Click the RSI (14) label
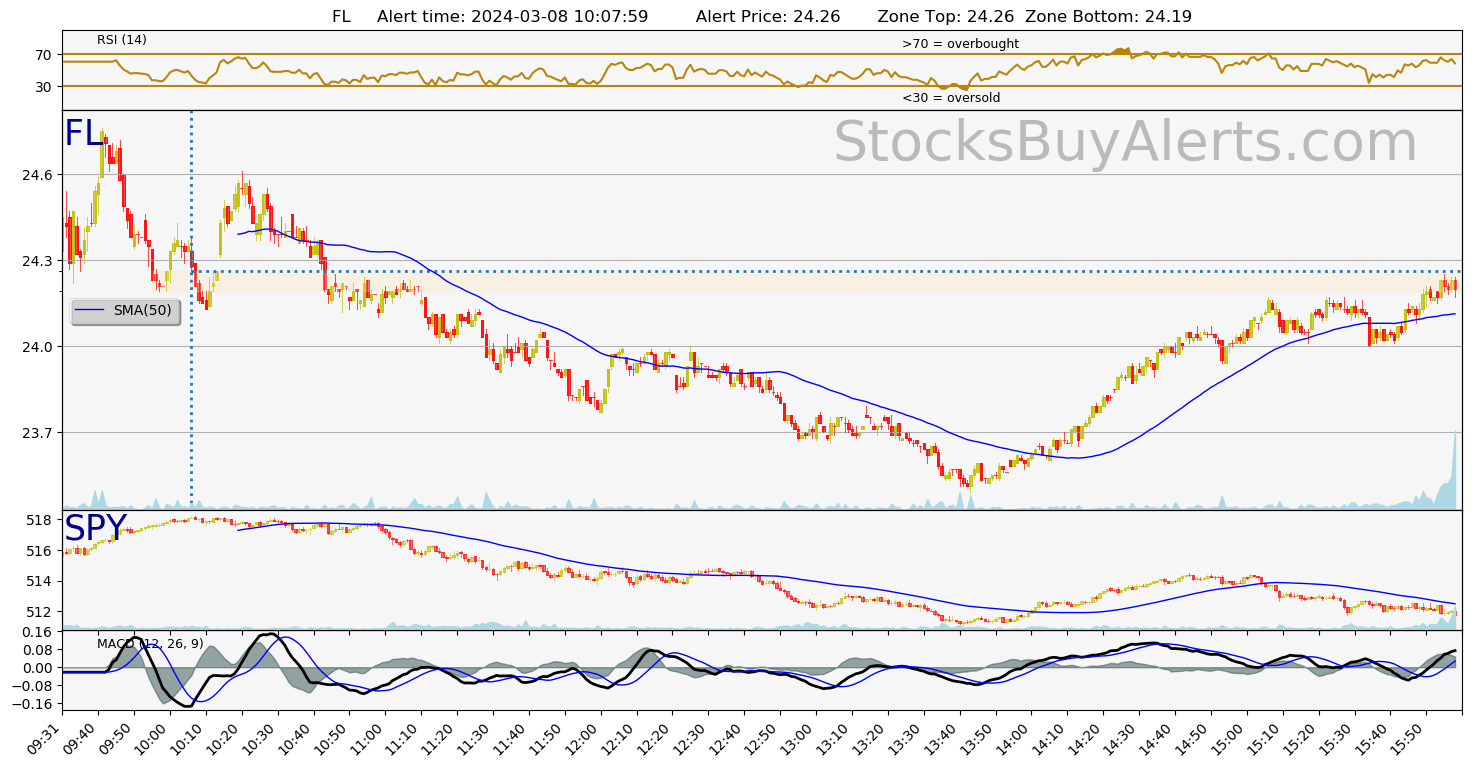This screenshot has width=1477, height=768. tap(122, 40)
